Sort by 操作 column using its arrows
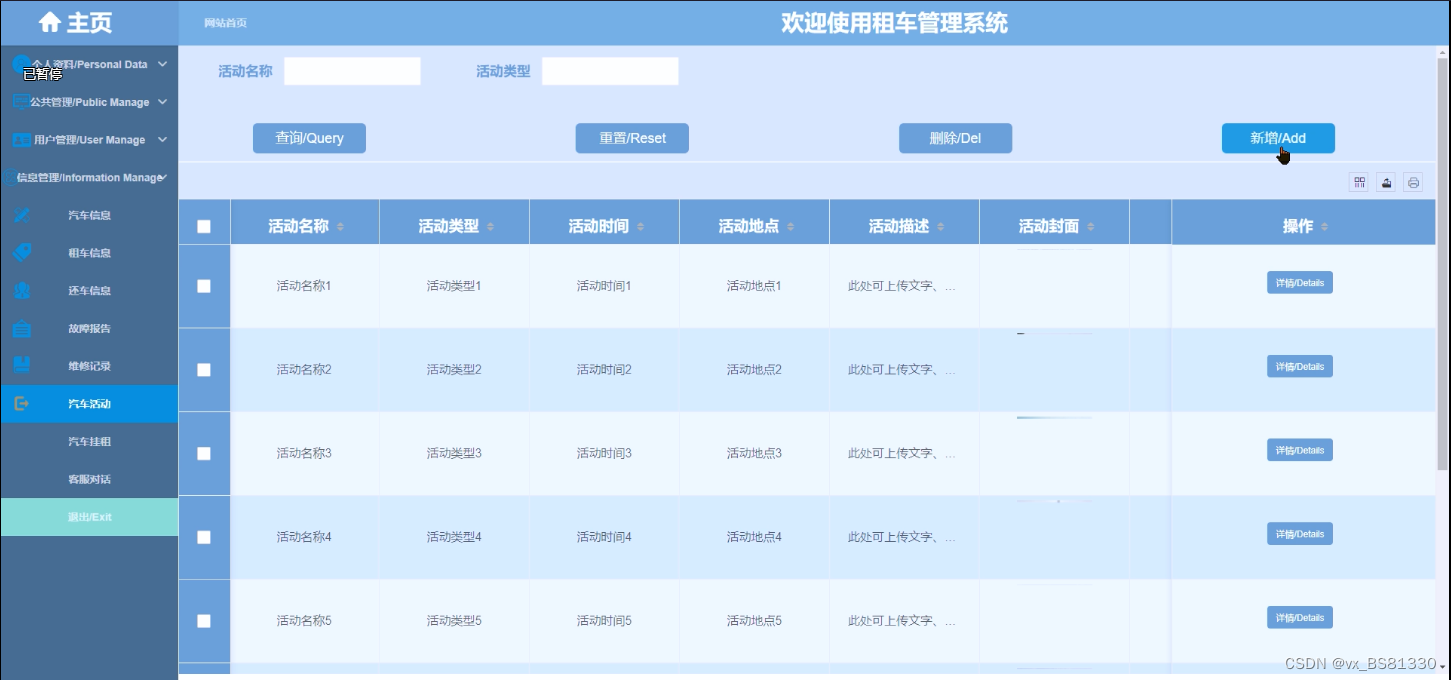 point(1324,227)
